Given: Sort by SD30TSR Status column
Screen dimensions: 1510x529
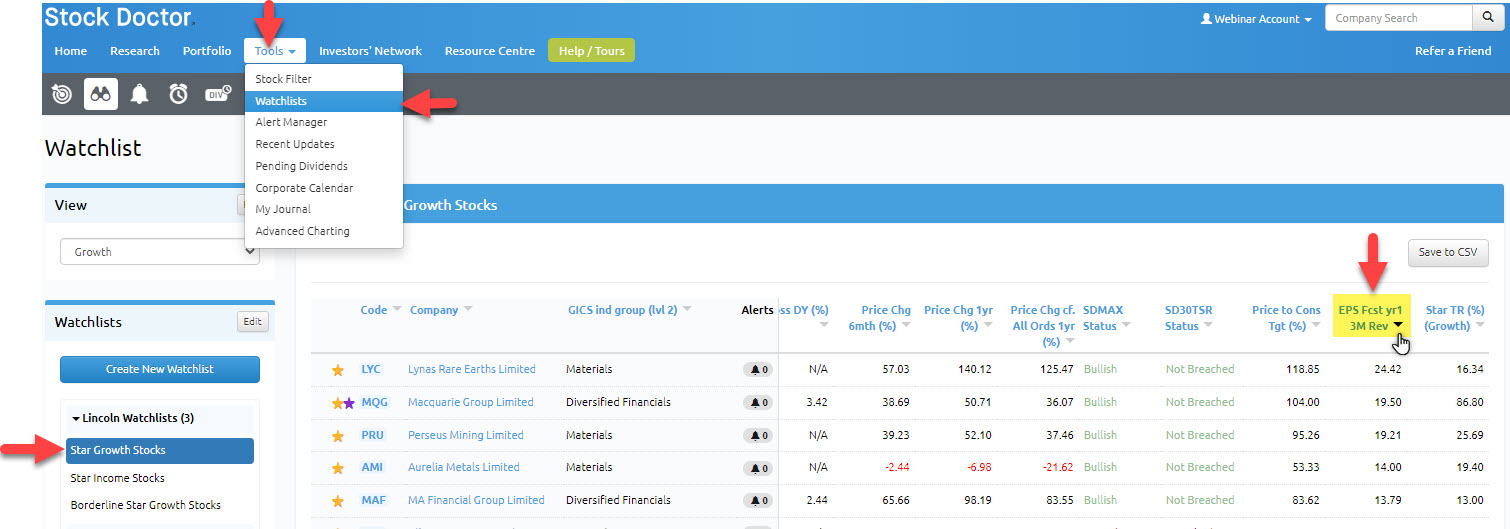Looking at the screenshot, I should click(x=1191, y=318).
